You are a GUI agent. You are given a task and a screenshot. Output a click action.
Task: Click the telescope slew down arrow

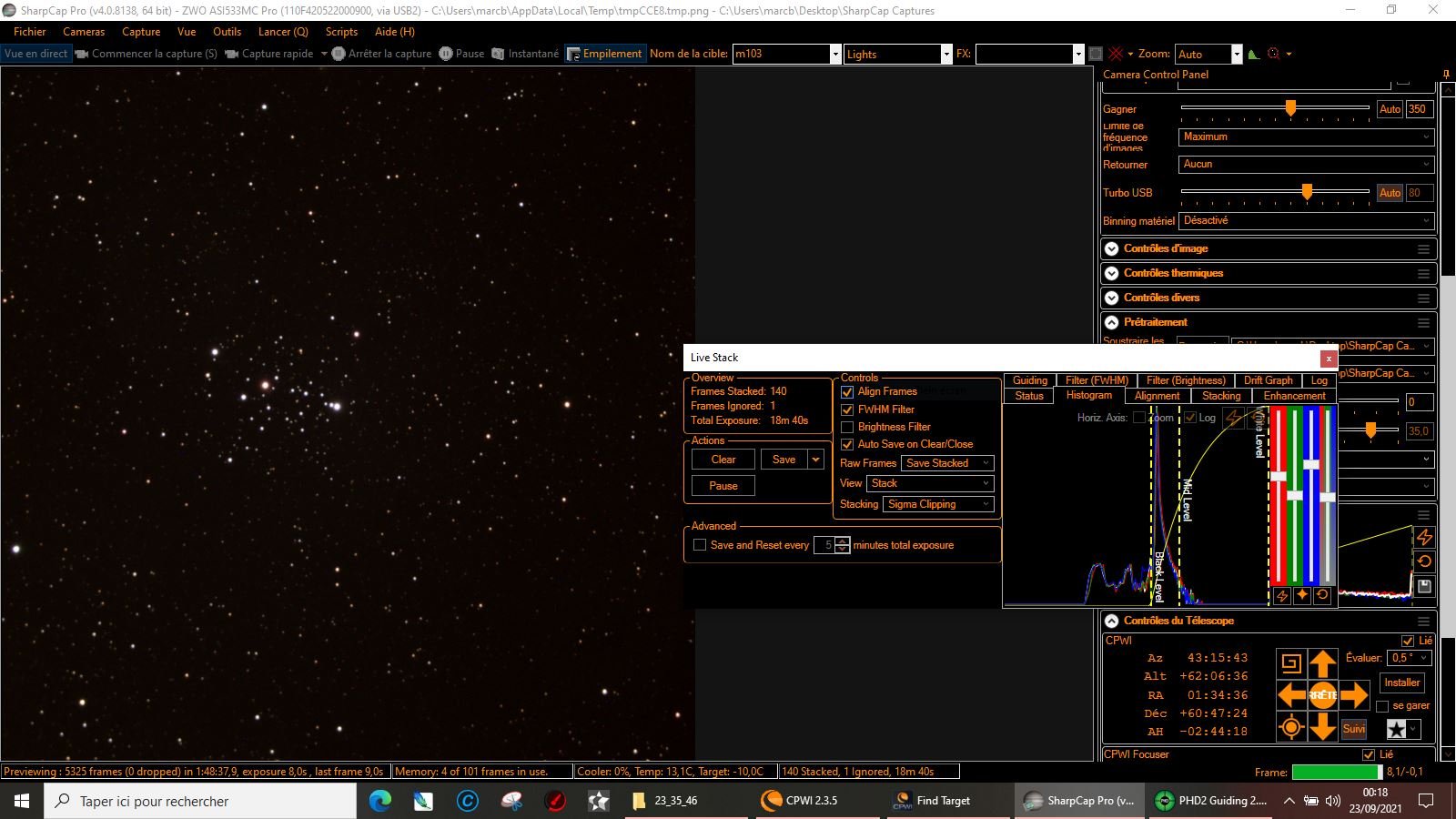(x=1322, y=727)
